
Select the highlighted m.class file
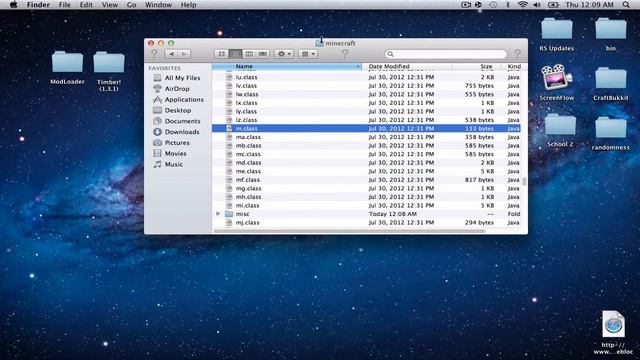click(366, 128)
